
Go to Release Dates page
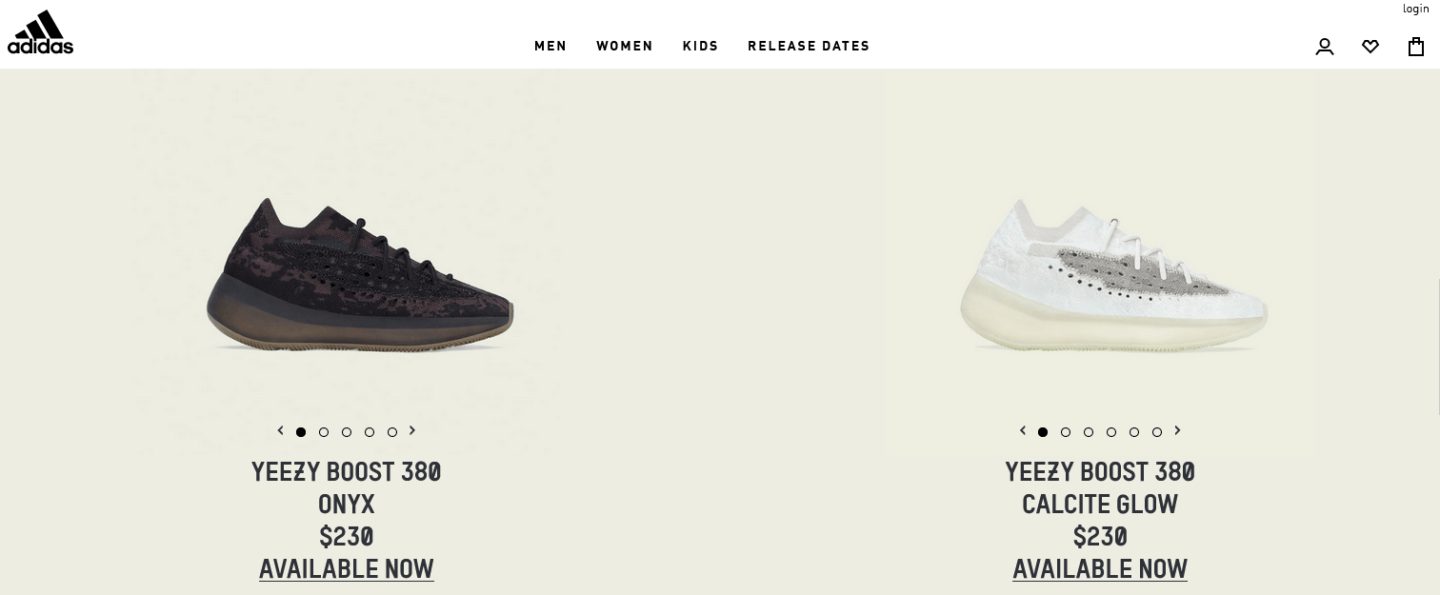808,46
